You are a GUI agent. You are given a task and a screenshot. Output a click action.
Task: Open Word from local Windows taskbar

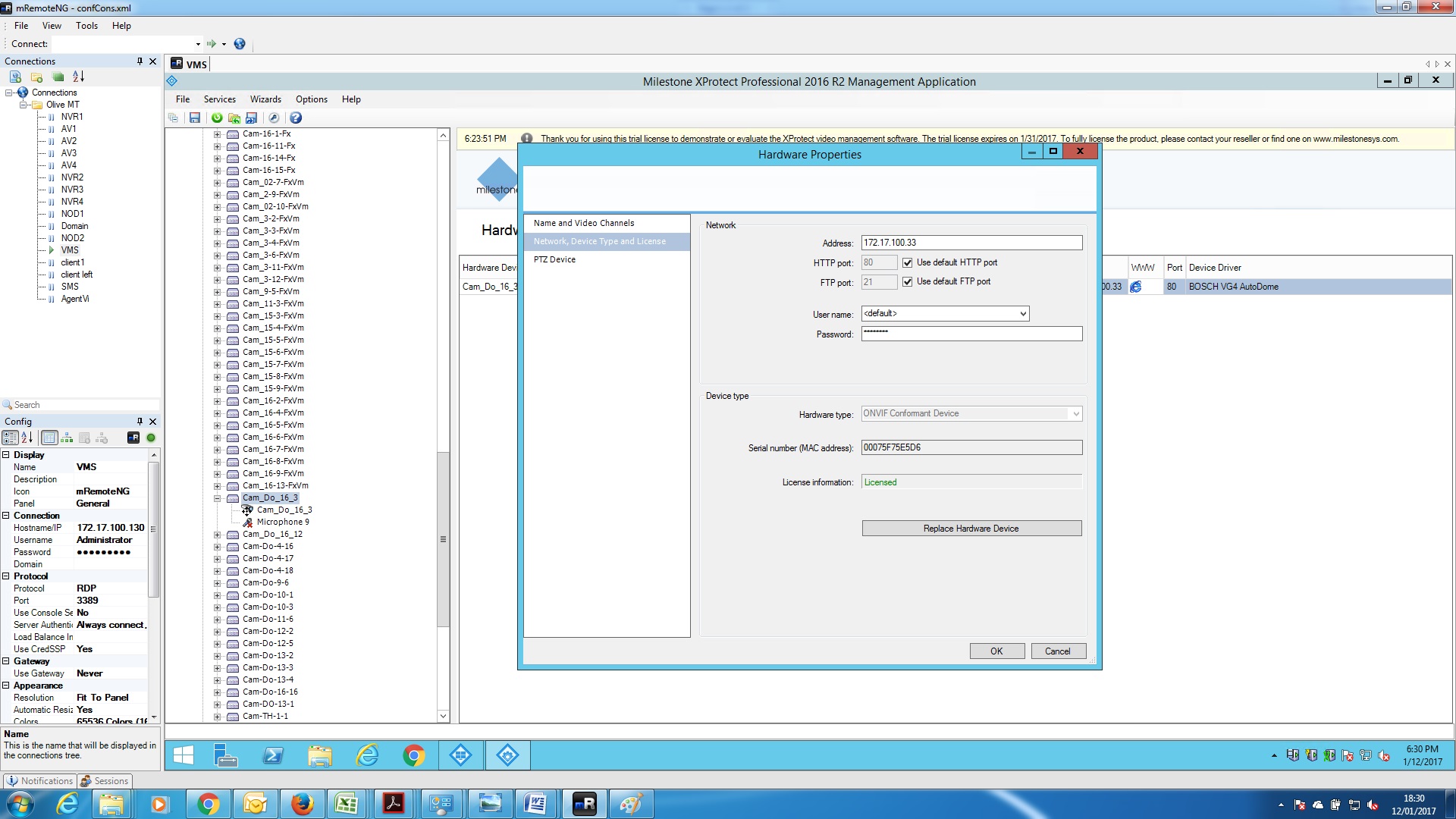[x=535, y=804]
